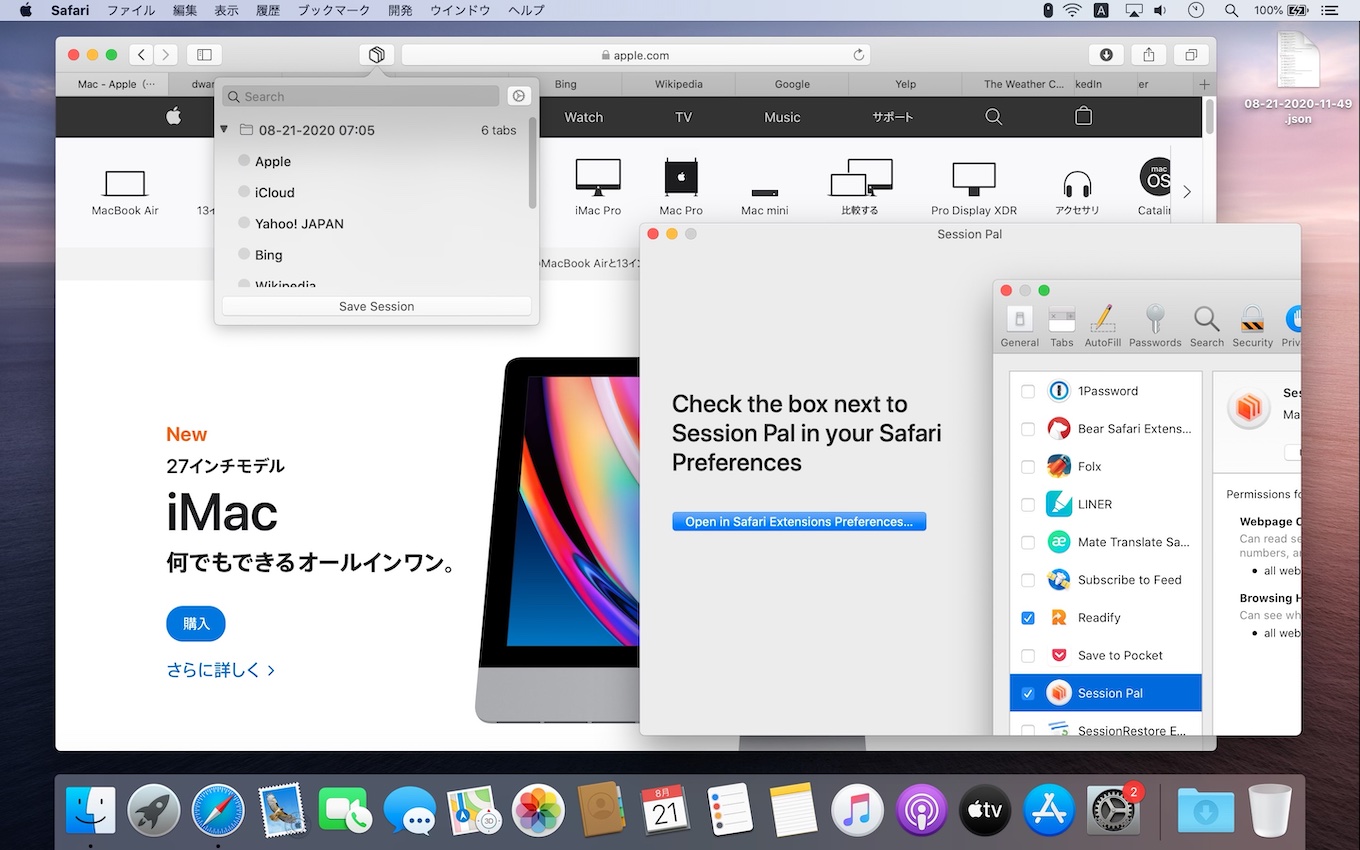The image size is (1360, 850).
Task: Enable the Subscribe to Feed checkbox
Action: click(x=1028, y=580)
